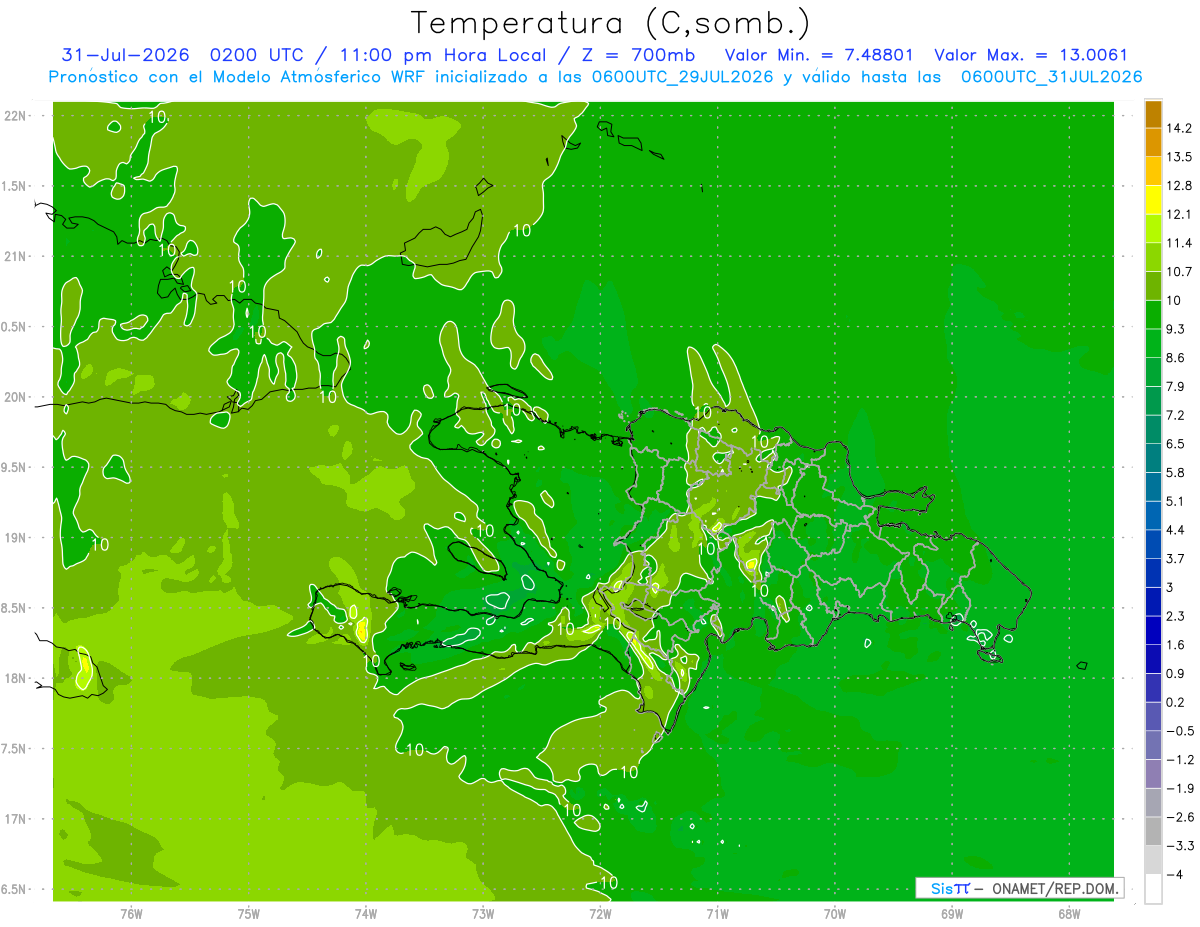Click the colorbar label "-3.3"
1200x927 pixels.
click(x=1180, y=846)
